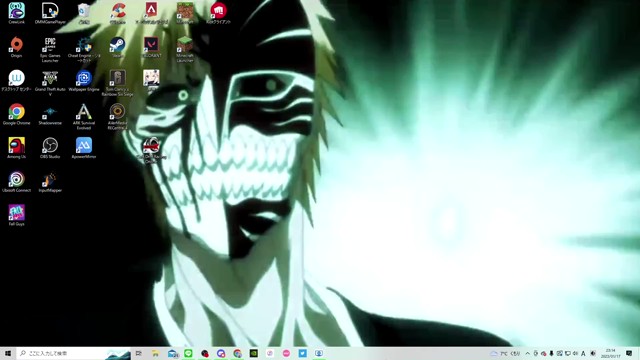Open the Mail app on the taskbar
This screenshot has height=360, width=640.
[x=173, y=353]
